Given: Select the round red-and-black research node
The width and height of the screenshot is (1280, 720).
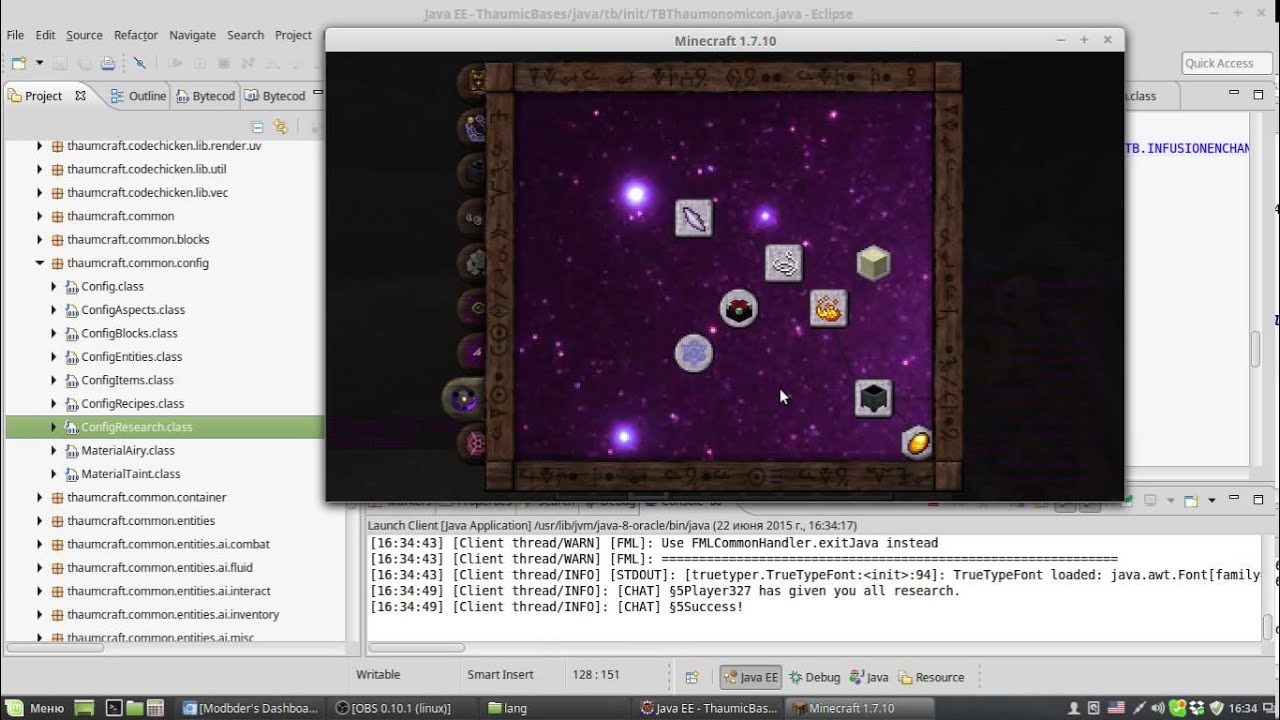Looking at the screenshot, I should point(739,309).
